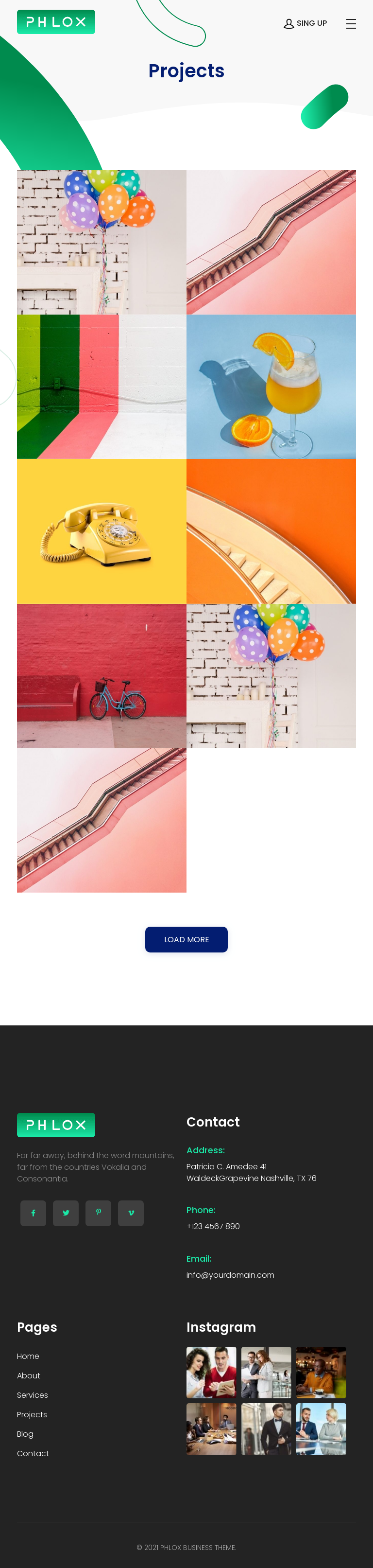373x1568 pixels.
Task: Open the first Instagram photo thumbnail
Action: click(x=211, y=1372)
